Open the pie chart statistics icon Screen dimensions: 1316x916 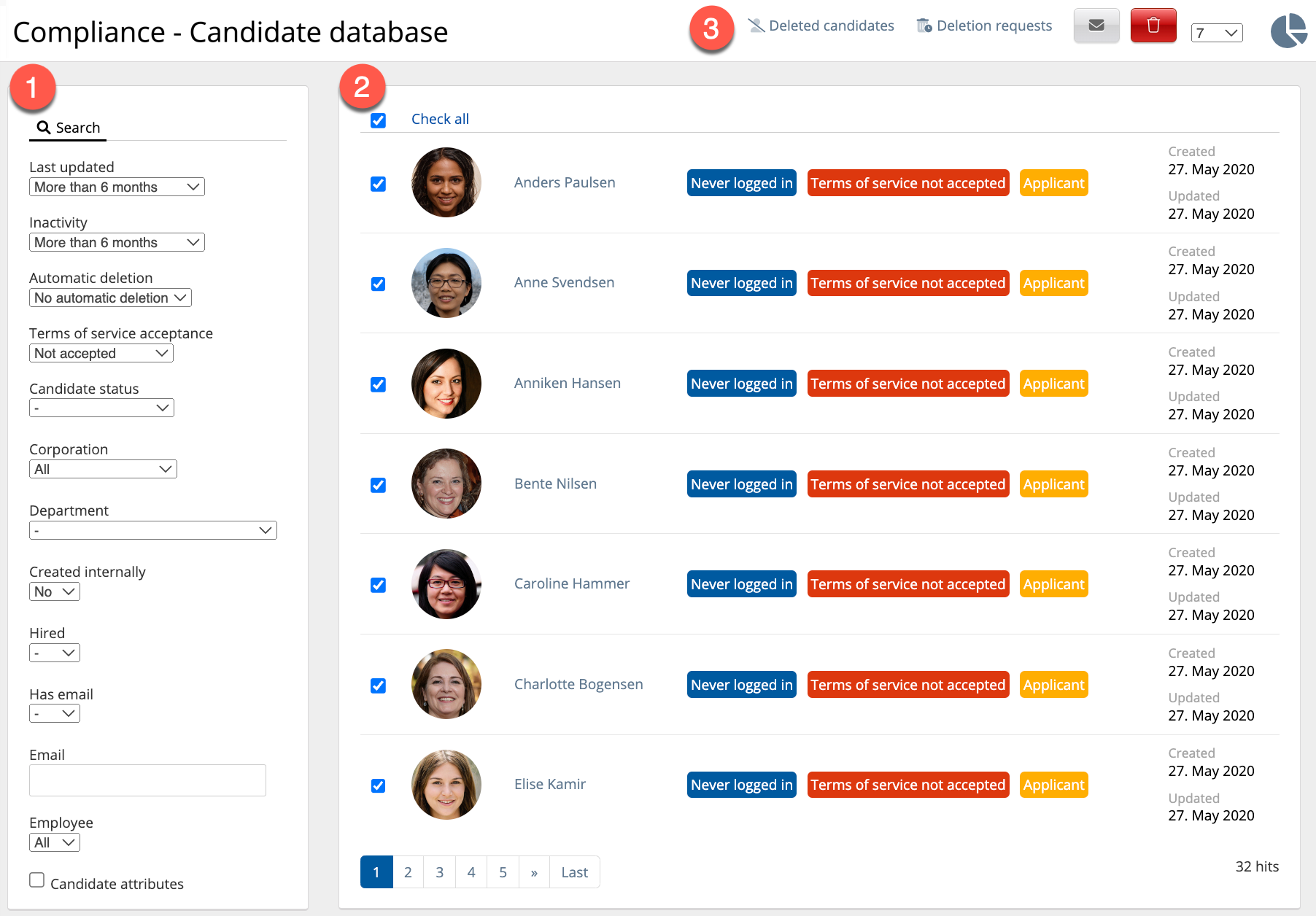[1288, 31]
